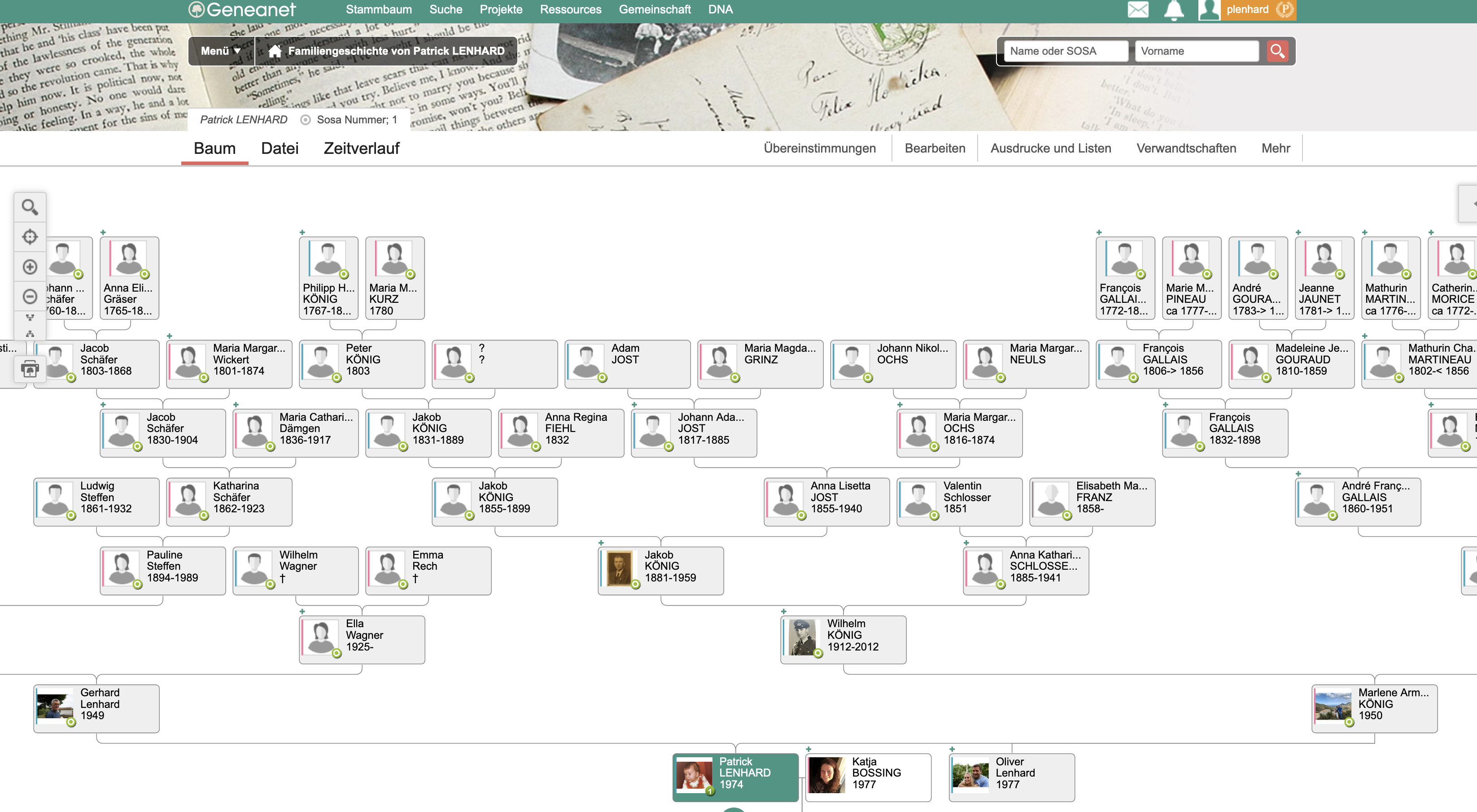The image size is (1477, 812).
Task: Open messages via the envelope icon
Action: [1137, 10]
